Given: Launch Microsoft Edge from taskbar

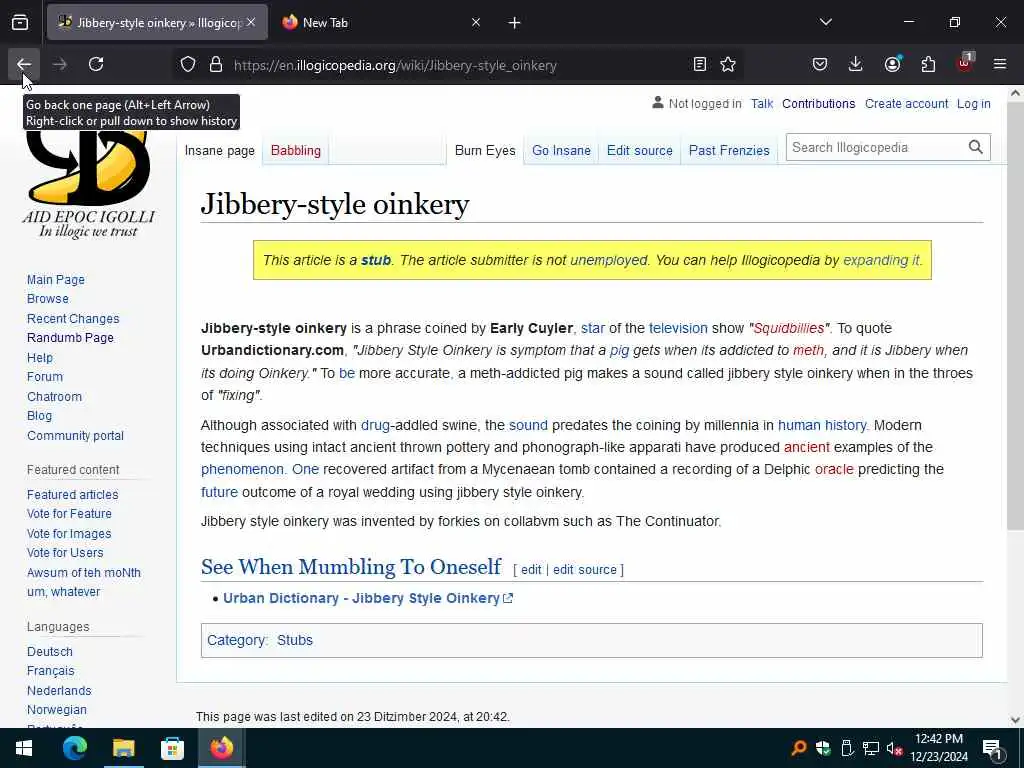Looking at the screenshot, I should pyautogui.click(x=74, y=748).
